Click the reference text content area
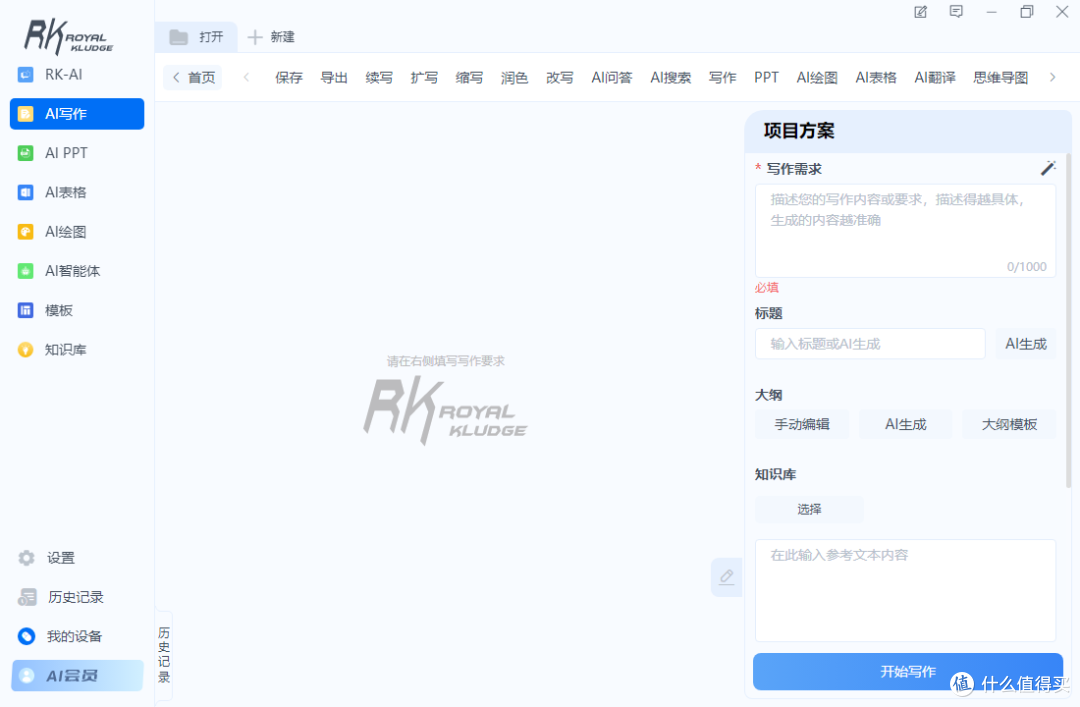Screen dimensions: 1080x707 (x=905, y=591)
